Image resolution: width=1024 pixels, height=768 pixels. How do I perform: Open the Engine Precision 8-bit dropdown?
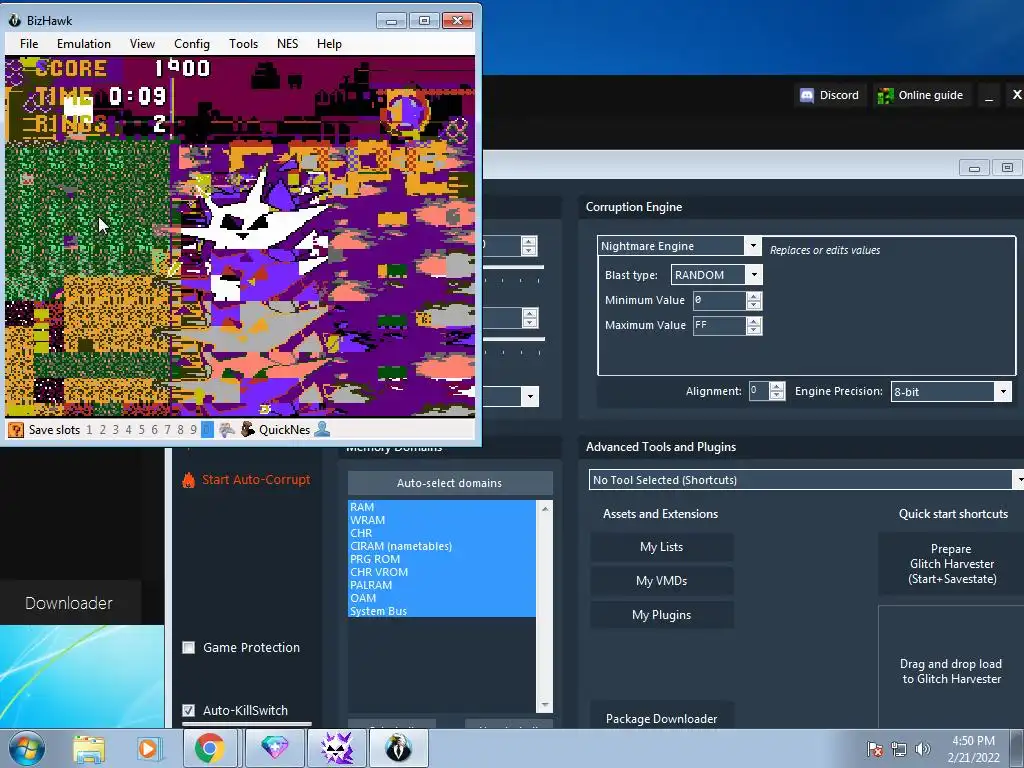click(x=1003, y=392)
